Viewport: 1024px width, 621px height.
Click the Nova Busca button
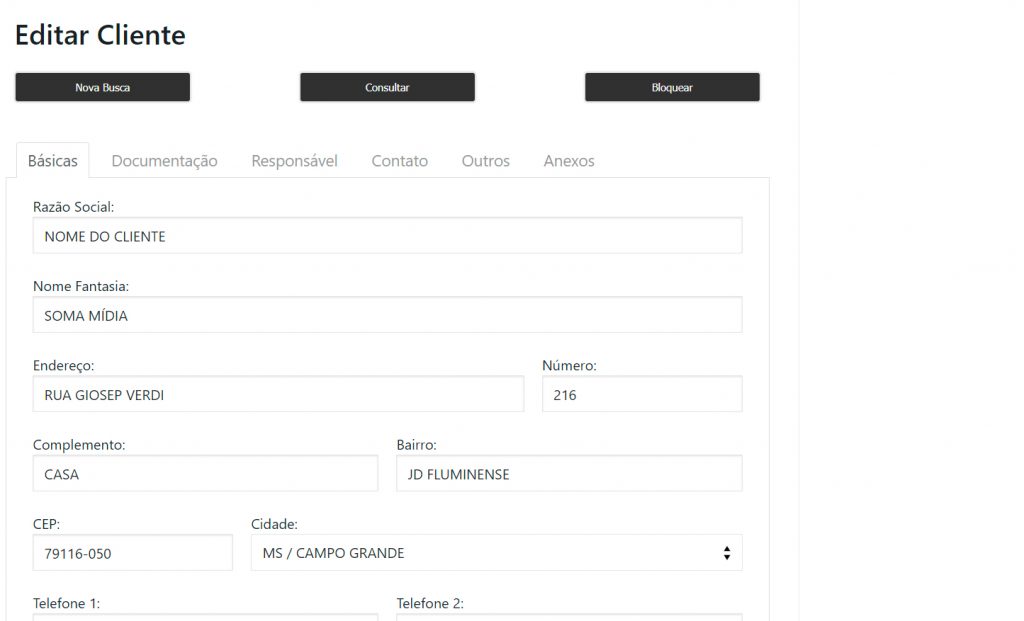pyautogui.click(x=103, y=87)
